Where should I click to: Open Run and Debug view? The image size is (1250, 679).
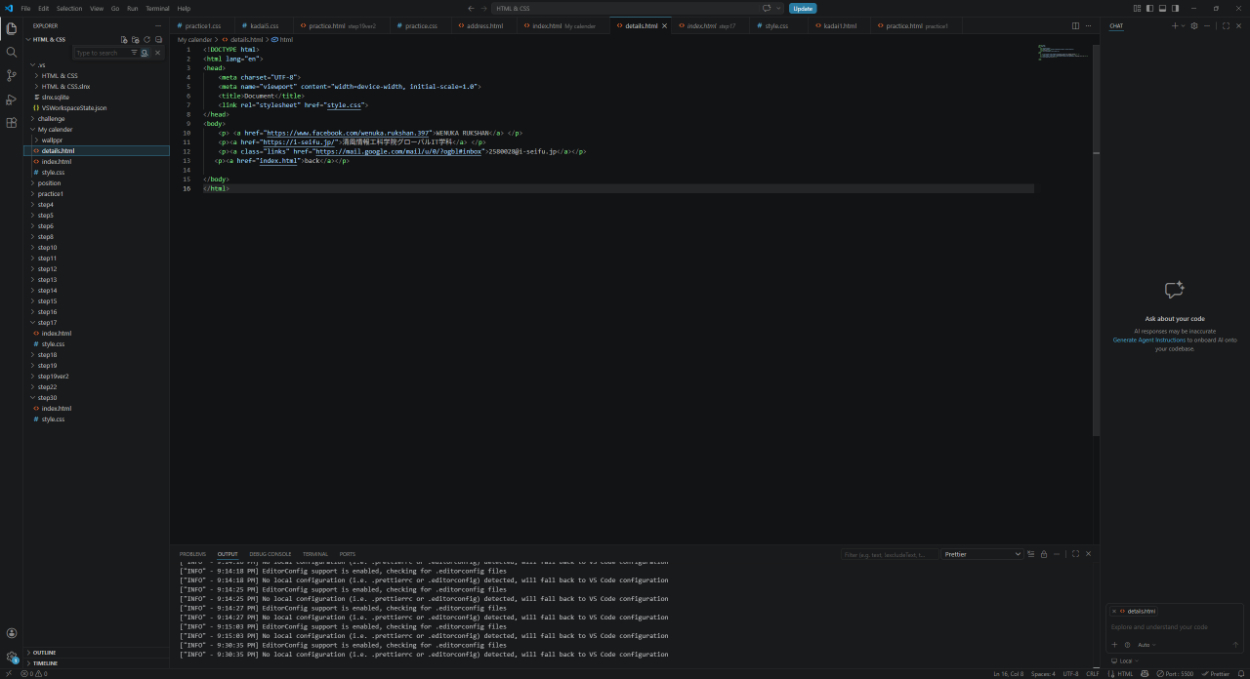11,100
